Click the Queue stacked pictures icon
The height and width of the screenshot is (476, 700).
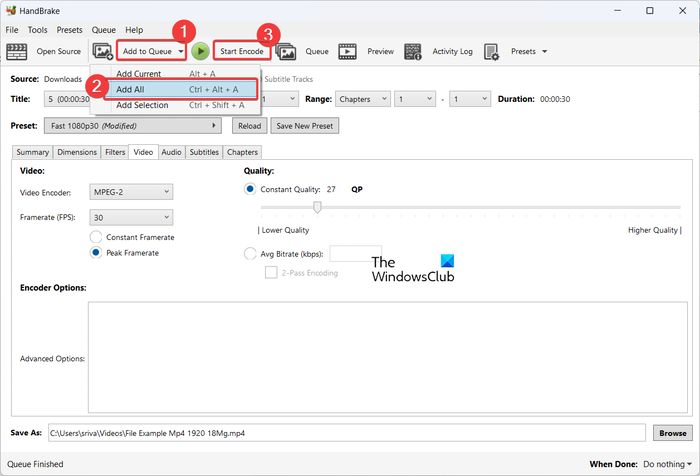[x=286, y=52]
